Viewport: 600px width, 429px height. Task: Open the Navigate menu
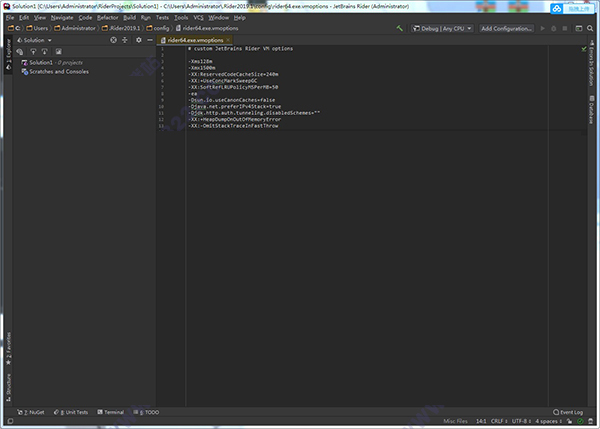coord(62,18)
